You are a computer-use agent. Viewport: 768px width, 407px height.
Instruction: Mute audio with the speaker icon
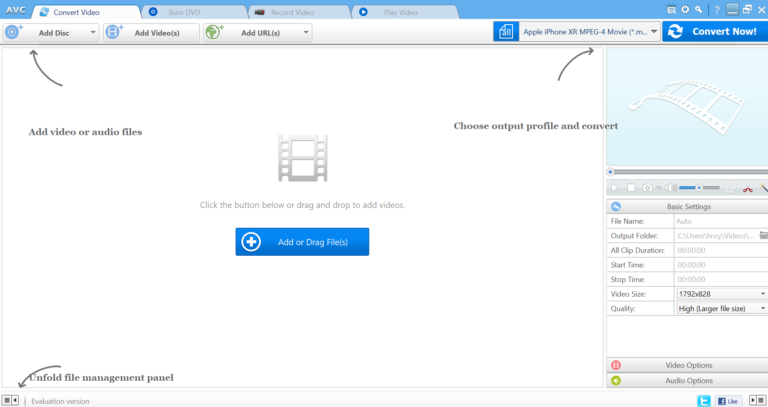pos(671,187)
